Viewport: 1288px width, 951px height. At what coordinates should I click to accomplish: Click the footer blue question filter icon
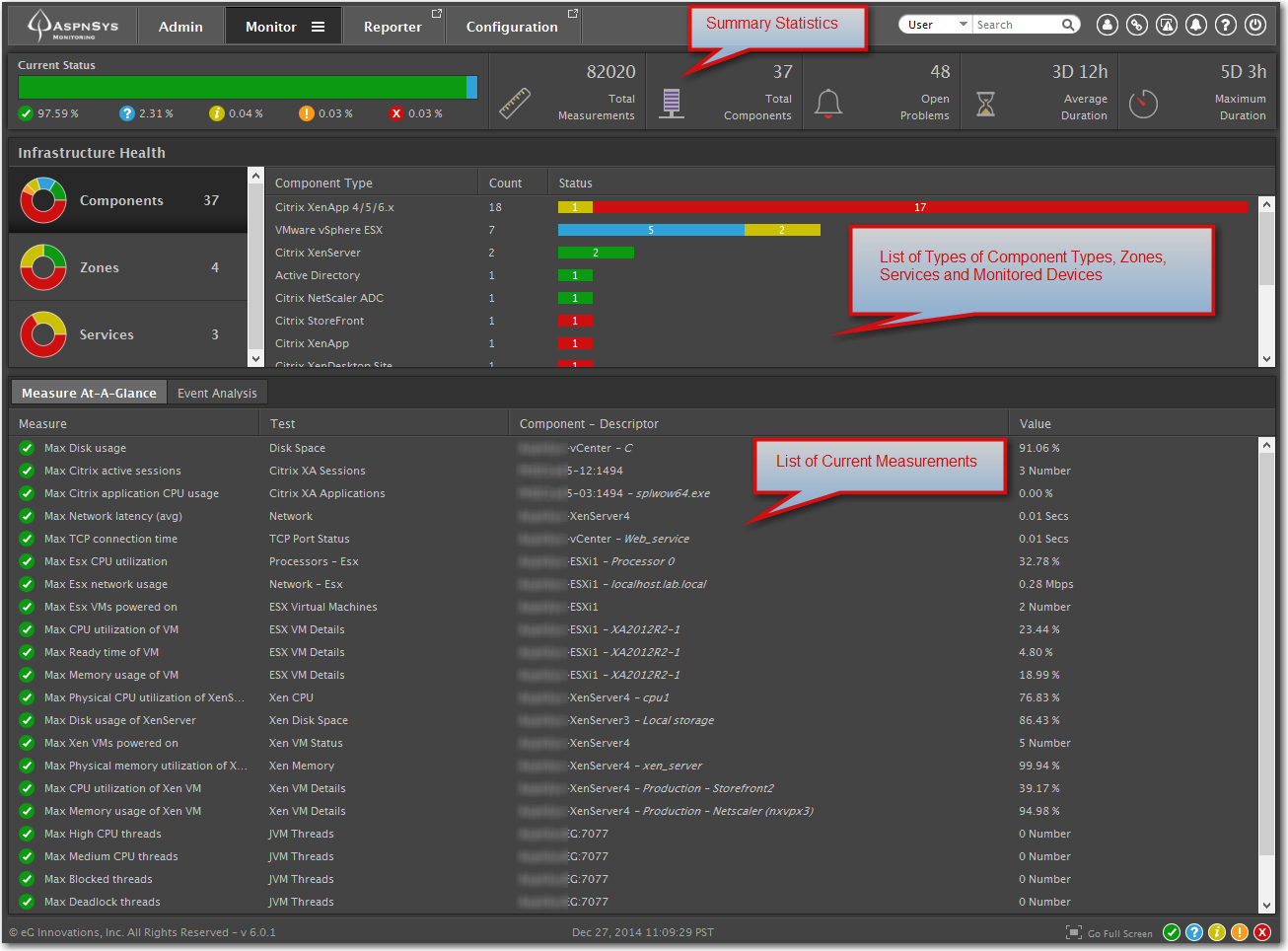coord(1194,932)
